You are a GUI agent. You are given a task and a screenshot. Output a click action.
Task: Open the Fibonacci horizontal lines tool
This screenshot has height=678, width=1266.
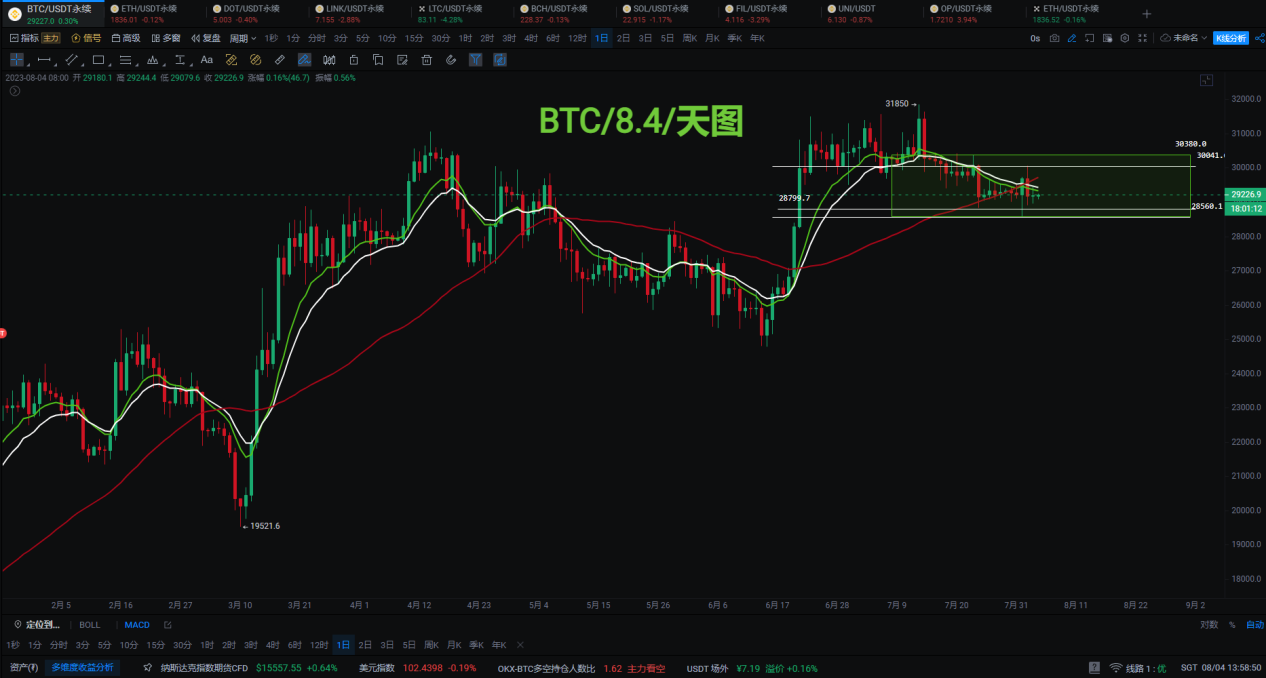(x=125, y=60)
